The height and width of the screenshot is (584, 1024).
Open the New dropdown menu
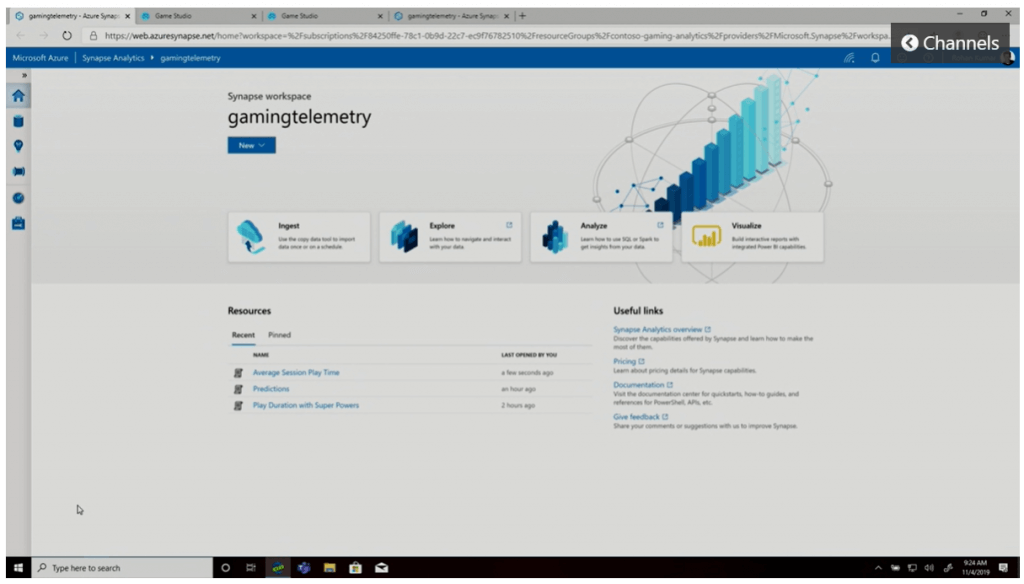[x=250, y=144]
